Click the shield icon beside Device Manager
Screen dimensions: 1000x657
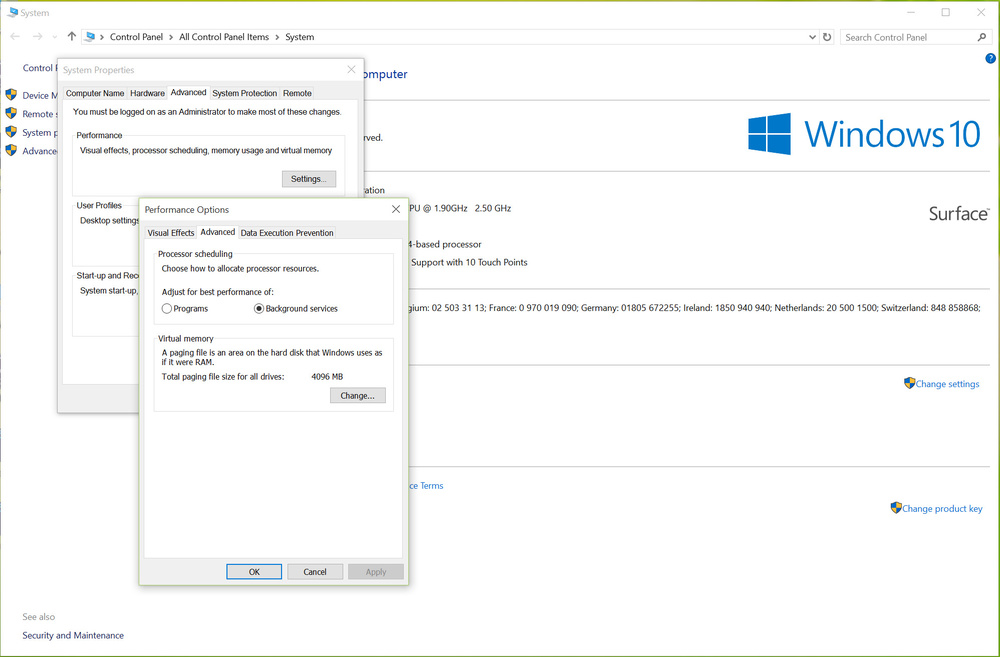[x=11, y=95]
